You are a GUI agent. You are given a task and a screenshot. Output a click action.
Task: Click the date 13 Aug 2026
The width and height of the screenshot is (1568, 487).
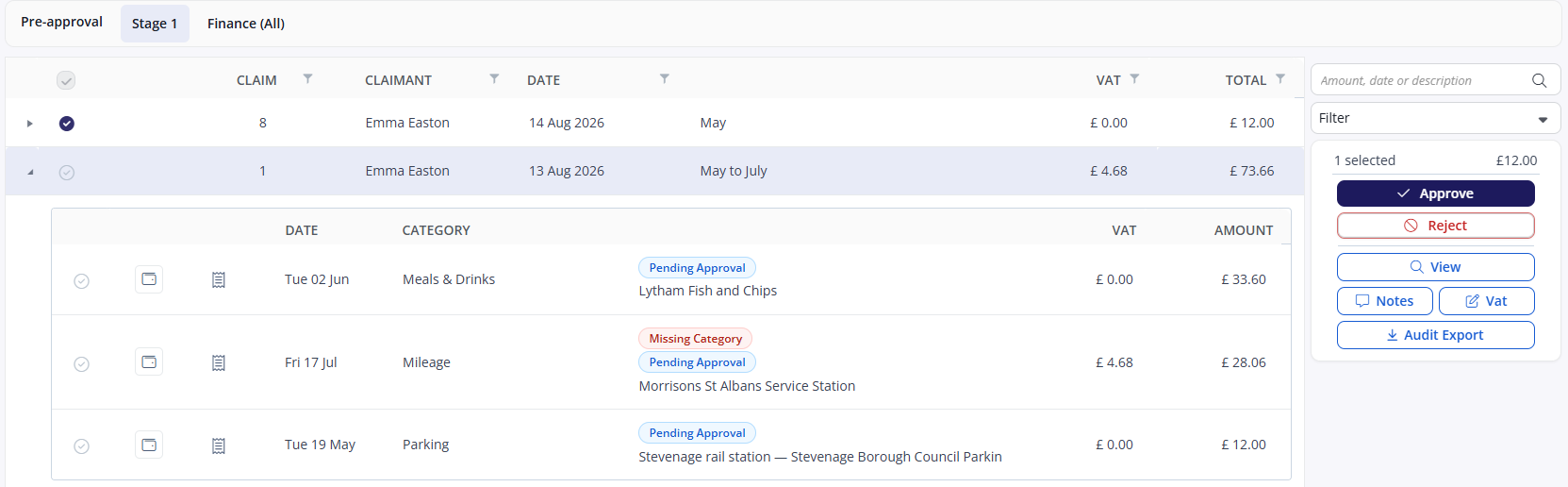[x=567, y=171]
